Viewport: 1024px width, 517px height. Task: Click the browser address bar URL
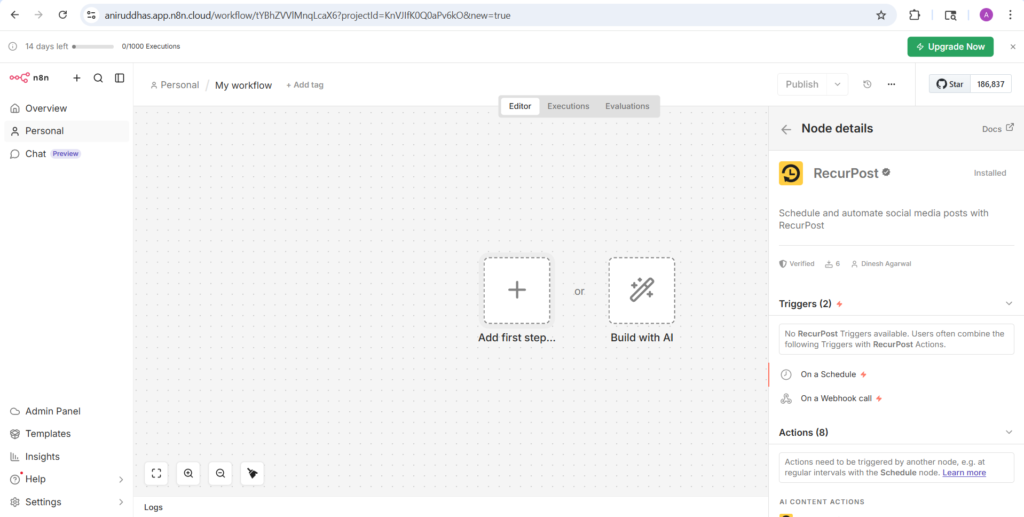click(307, 15)
